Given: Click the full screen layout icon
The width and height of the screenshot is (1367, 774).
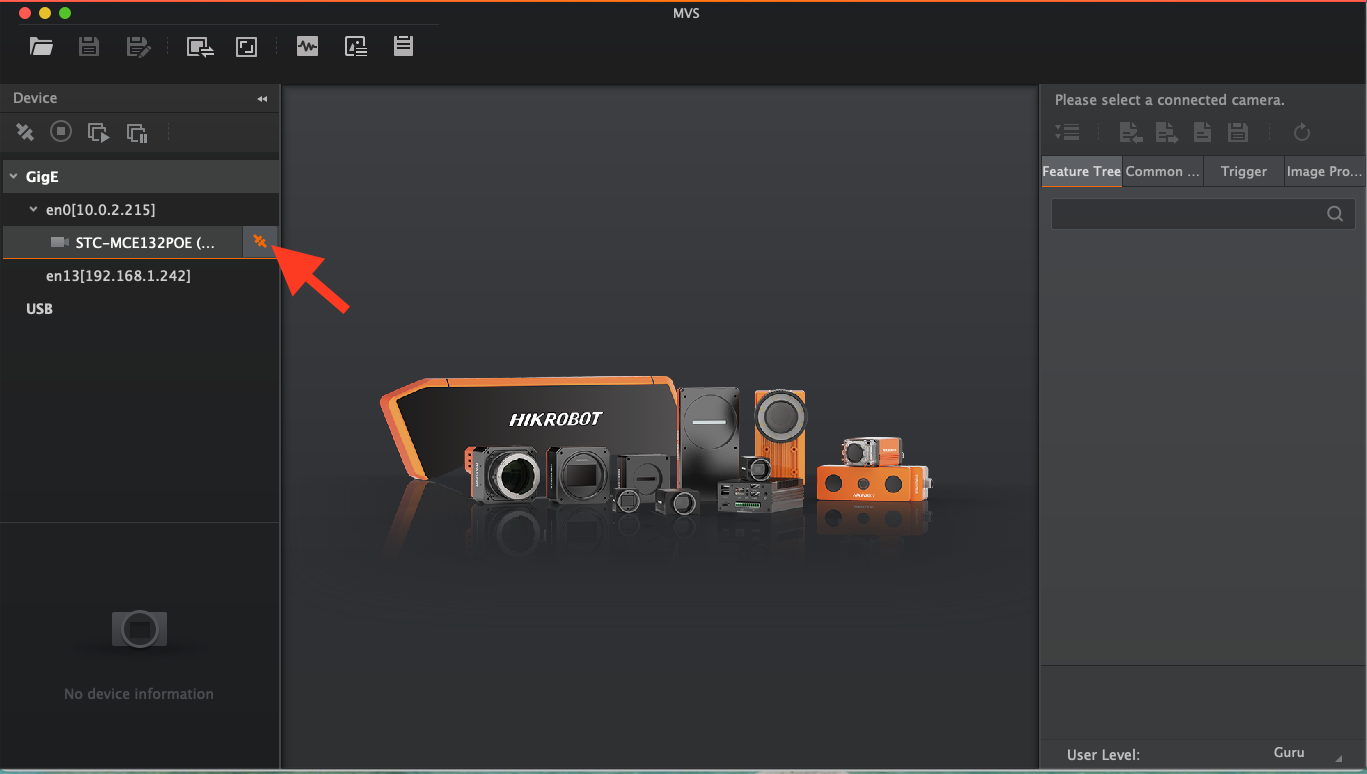Looking at the screenshot, I should pos(247,46).
